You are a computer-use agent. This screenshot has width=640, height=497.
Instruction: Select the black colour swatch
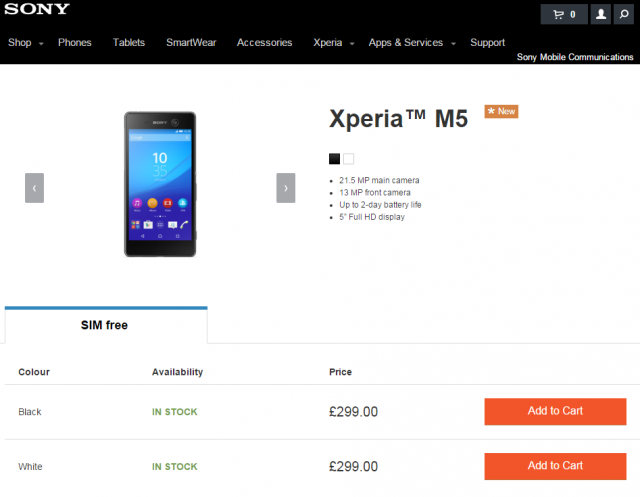click(335, 158)
